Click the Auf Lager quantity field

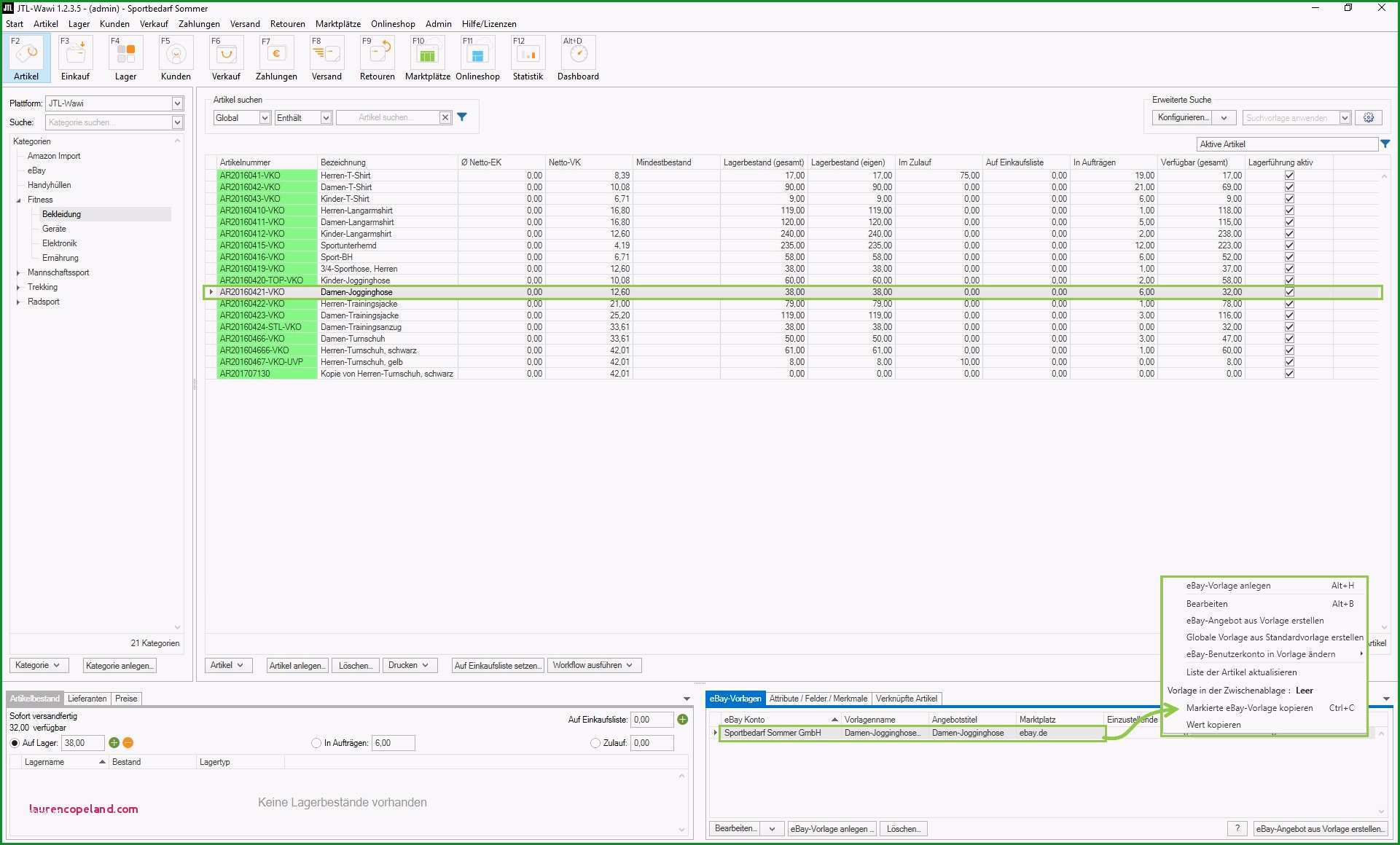tap(83, 743)
